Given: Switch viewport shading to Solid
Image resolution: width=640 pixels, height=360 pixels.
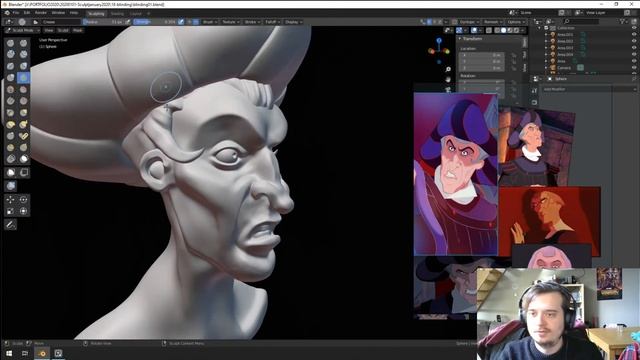Looking at the screenshot, I should click(x=503, y=30).
